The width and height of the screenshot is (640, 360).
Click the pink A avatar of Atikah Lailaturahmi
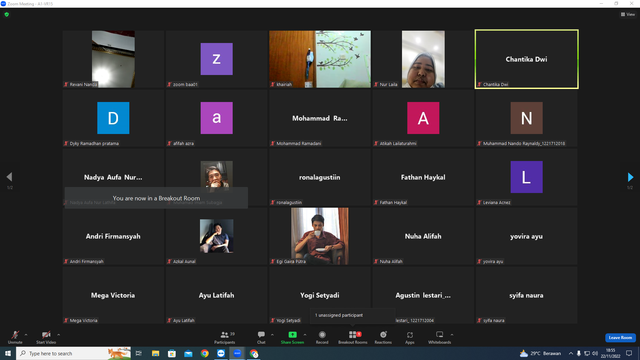click(423, 118)
